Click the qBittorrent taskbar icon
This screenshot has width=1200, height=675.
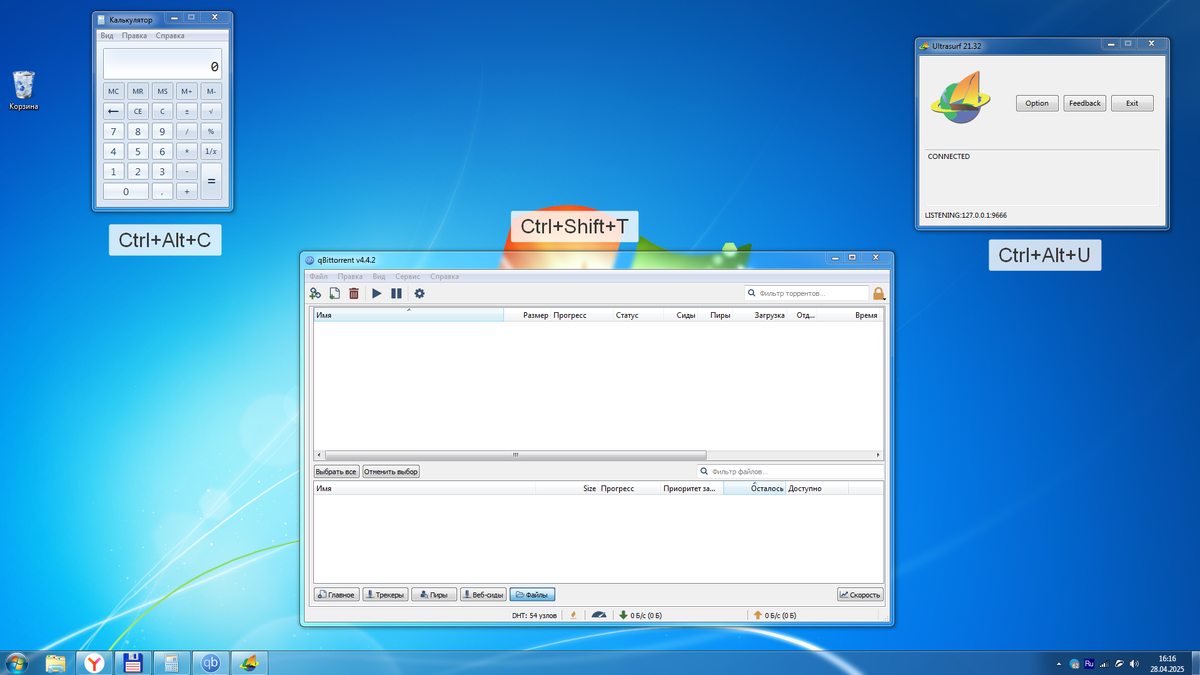click(210, 662)
